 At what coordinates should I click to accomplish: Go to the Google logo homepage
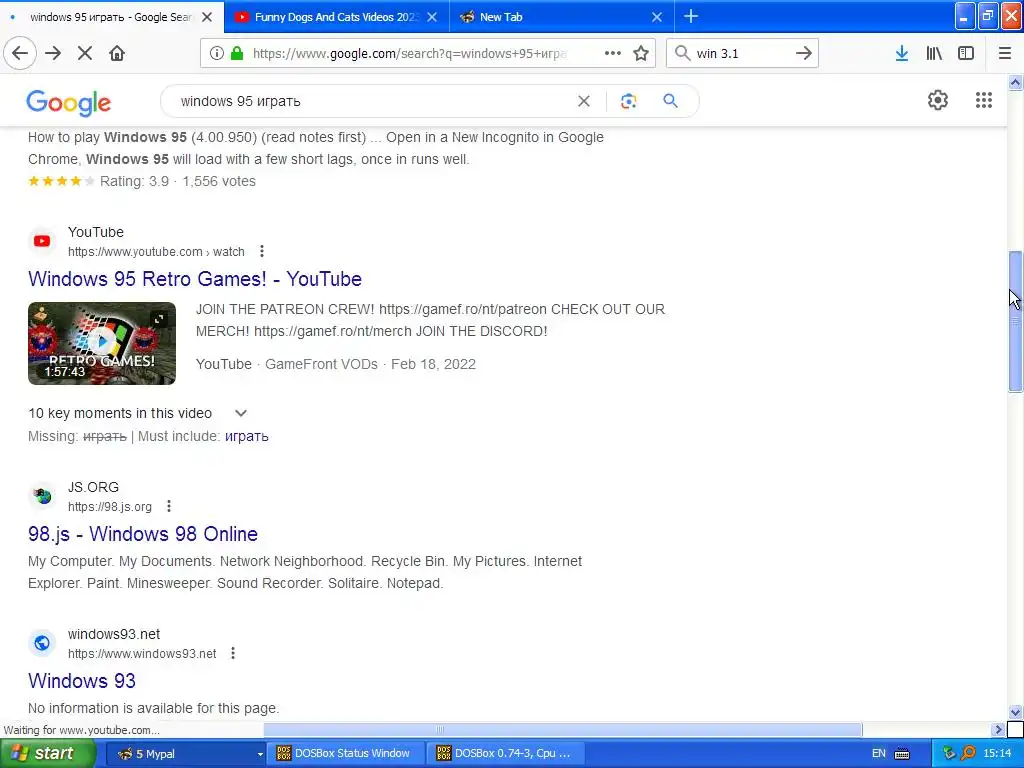(x=69, y=103)
